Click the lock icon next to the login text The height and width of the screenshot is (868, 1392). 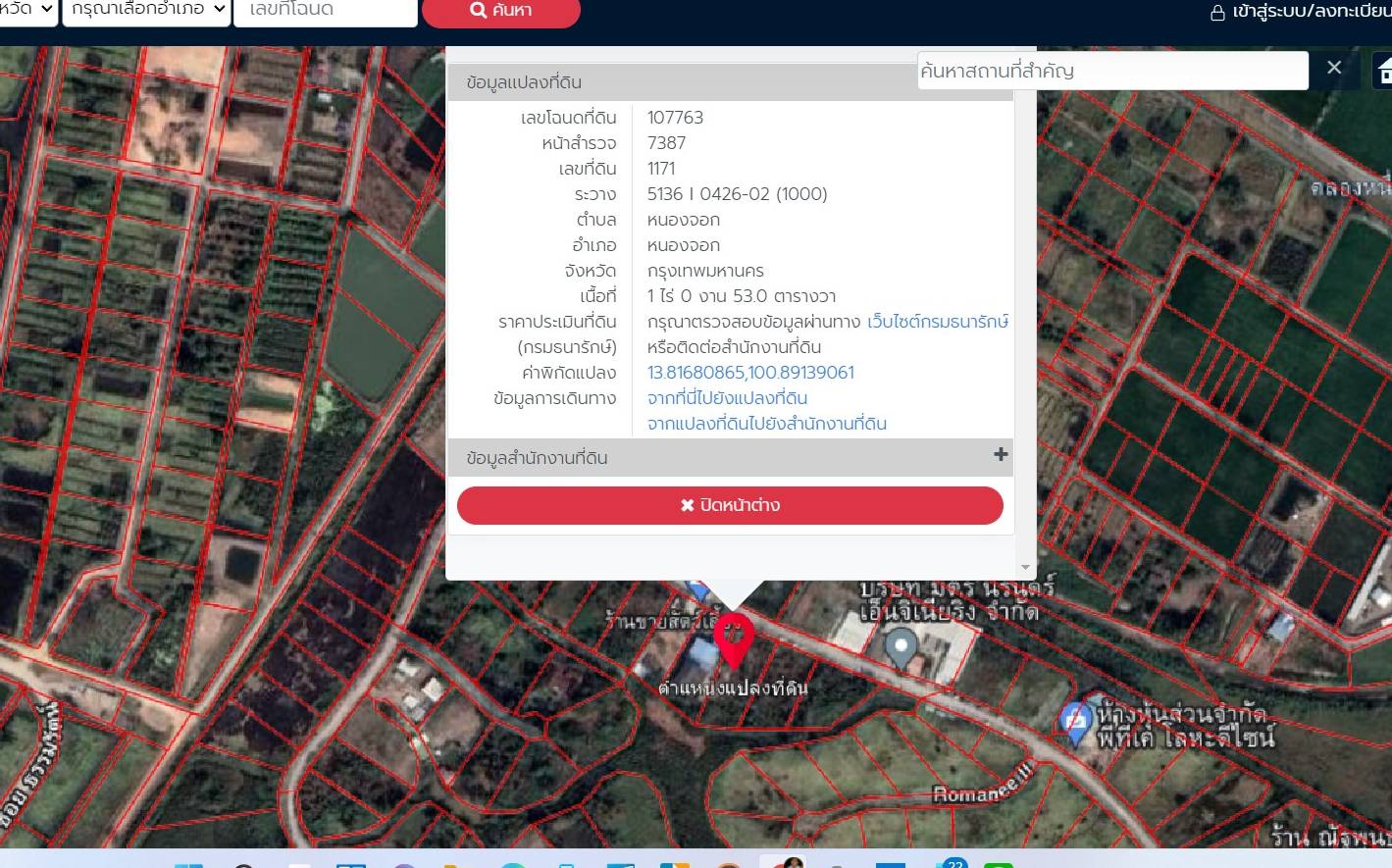click(1217, 13)
